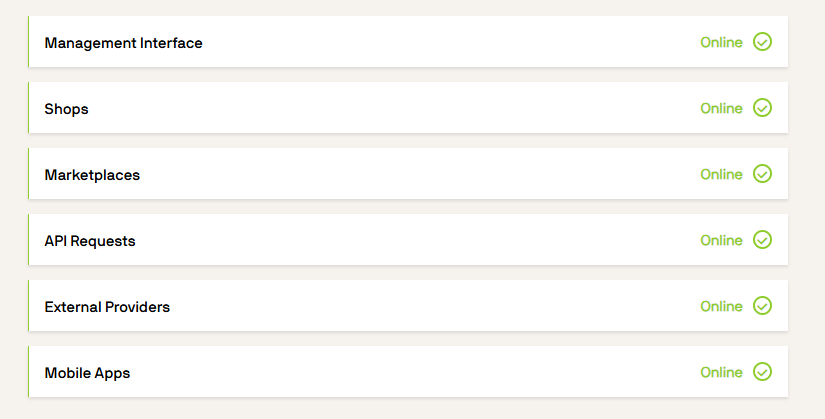Screen dimensions: 825x419
Task: Click Online status text for Marketplaces
Action: pos(721,174)
